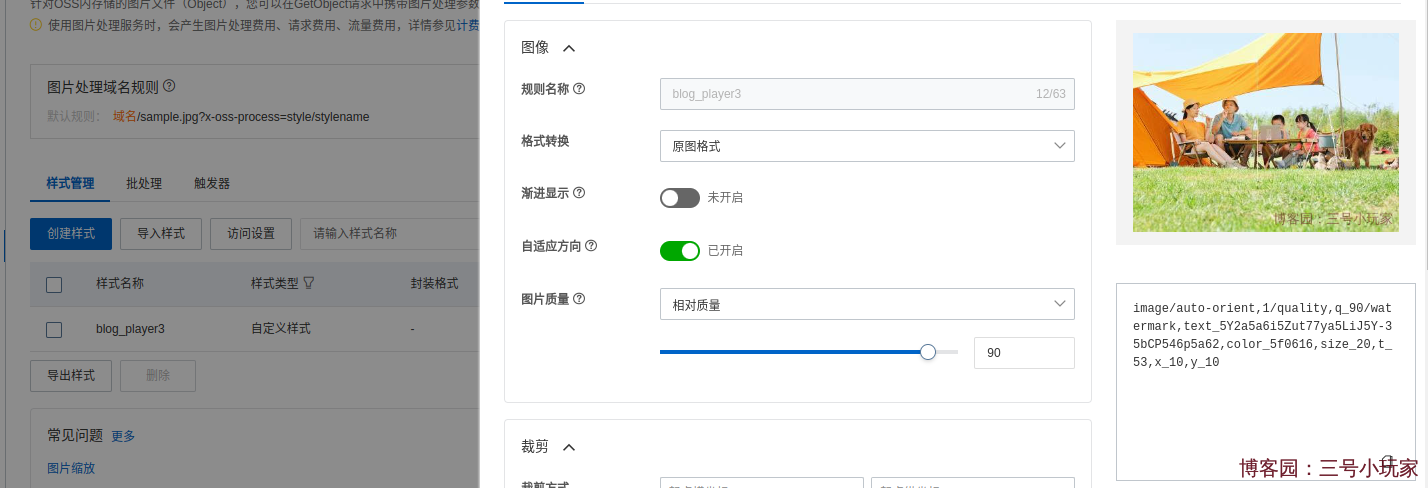Screen dimensions: 1428x488
Task: Switch to the 触发器 tab
Action: 212,183
